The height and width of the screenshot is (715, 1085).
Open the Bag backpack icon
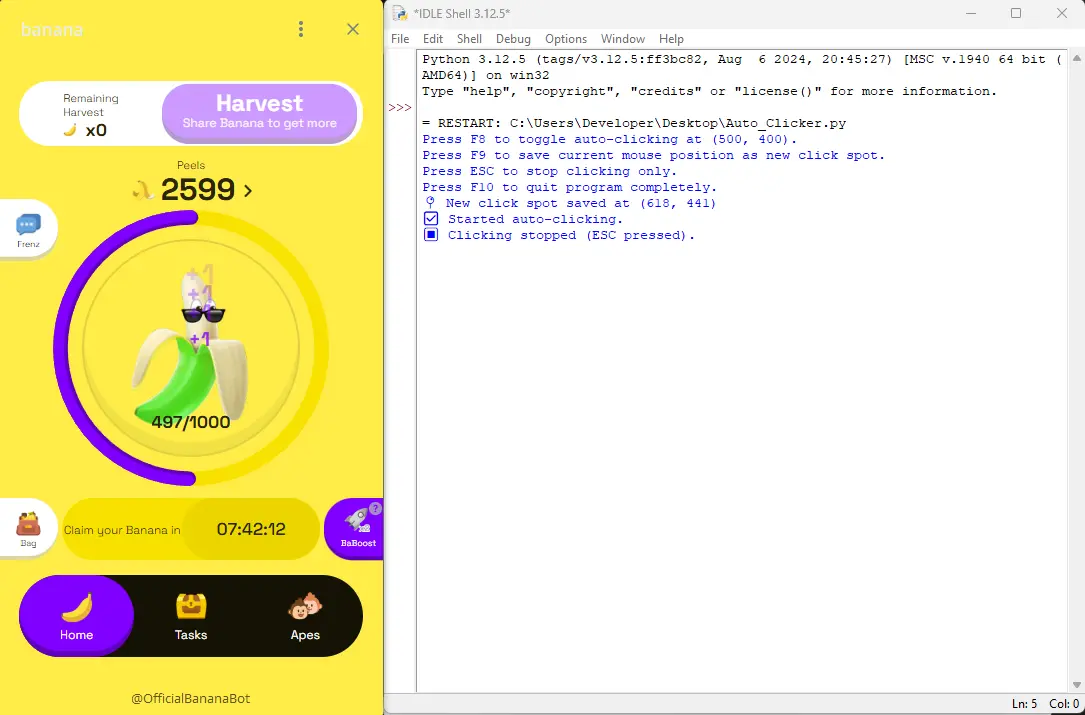[28, 529]
